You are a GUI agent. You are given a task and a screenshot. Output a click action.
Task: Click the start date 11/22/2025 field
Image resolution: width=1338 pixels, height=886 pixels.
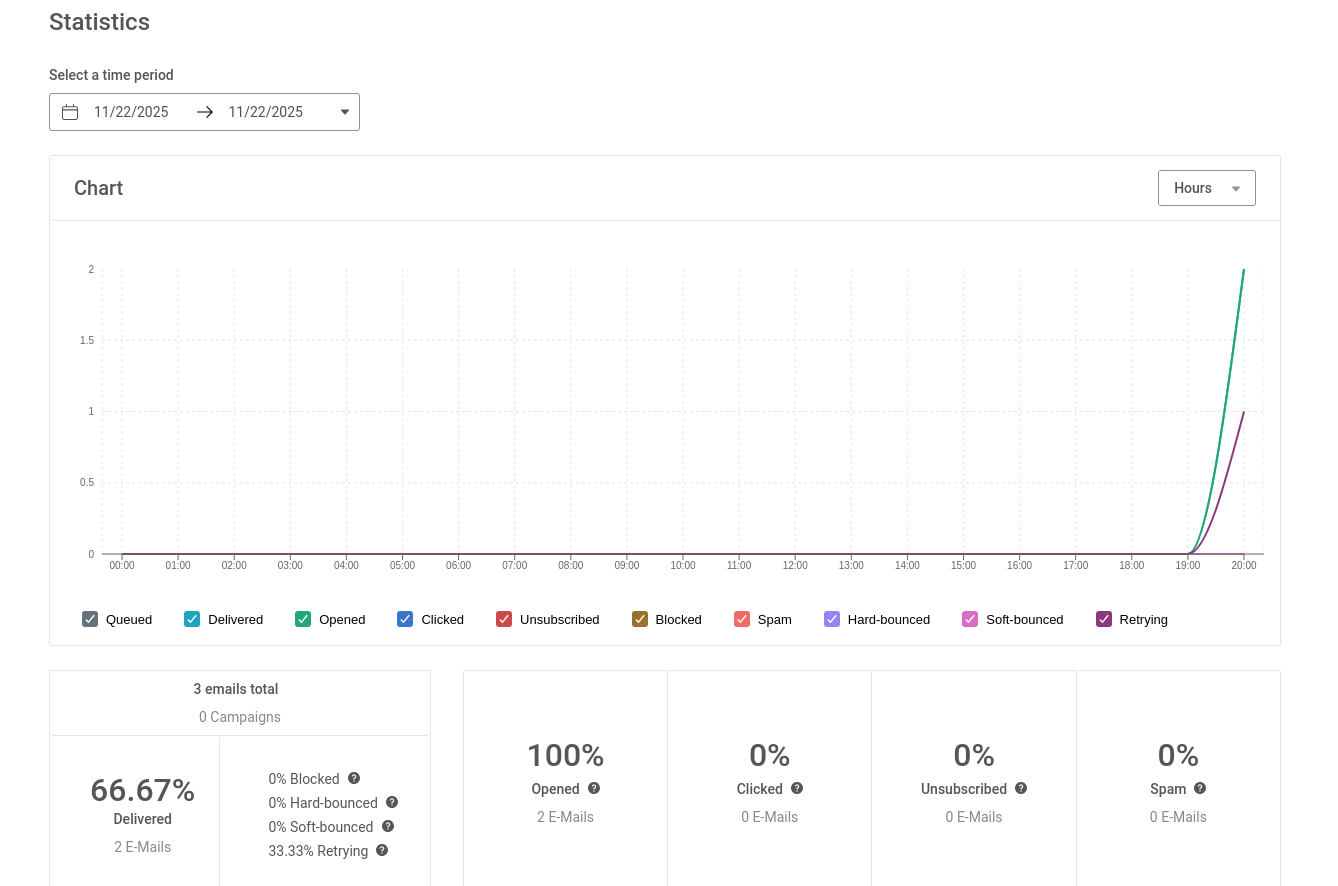click(x=131, y=112)
